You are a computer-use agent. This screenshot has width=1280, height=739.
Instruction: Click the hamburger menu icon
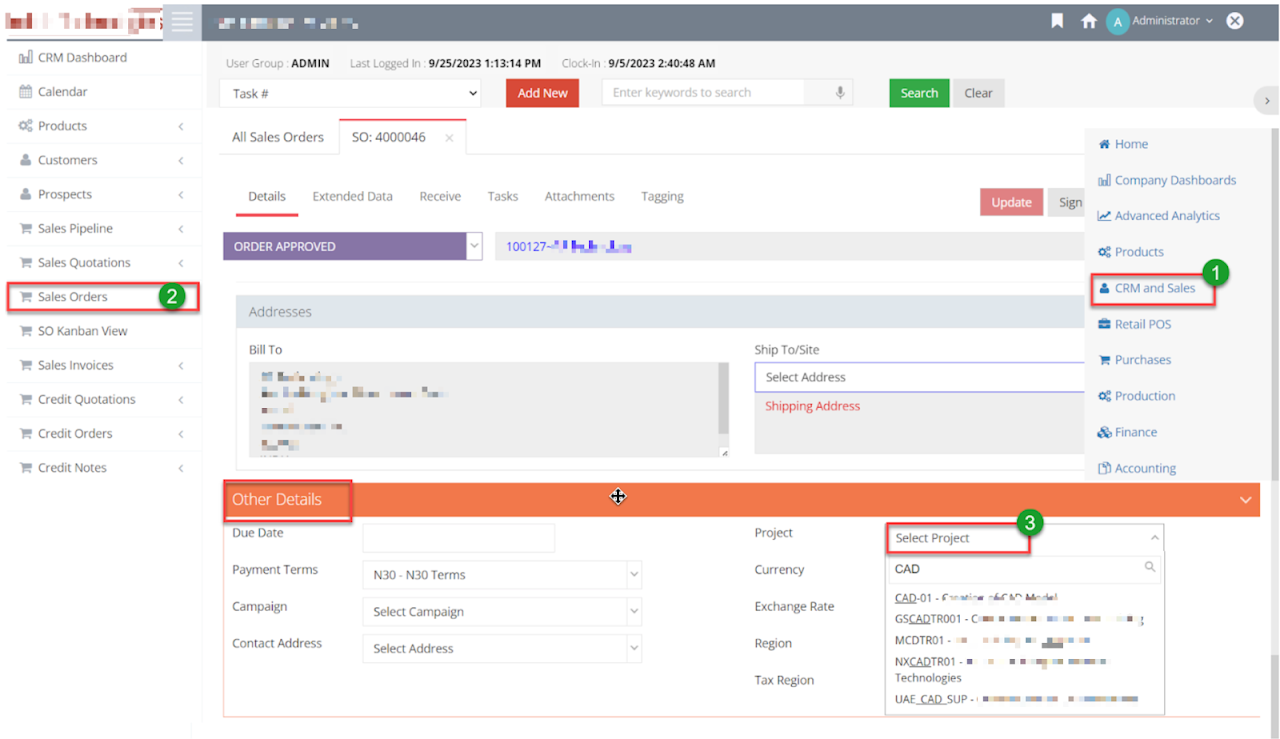(181, 22)
